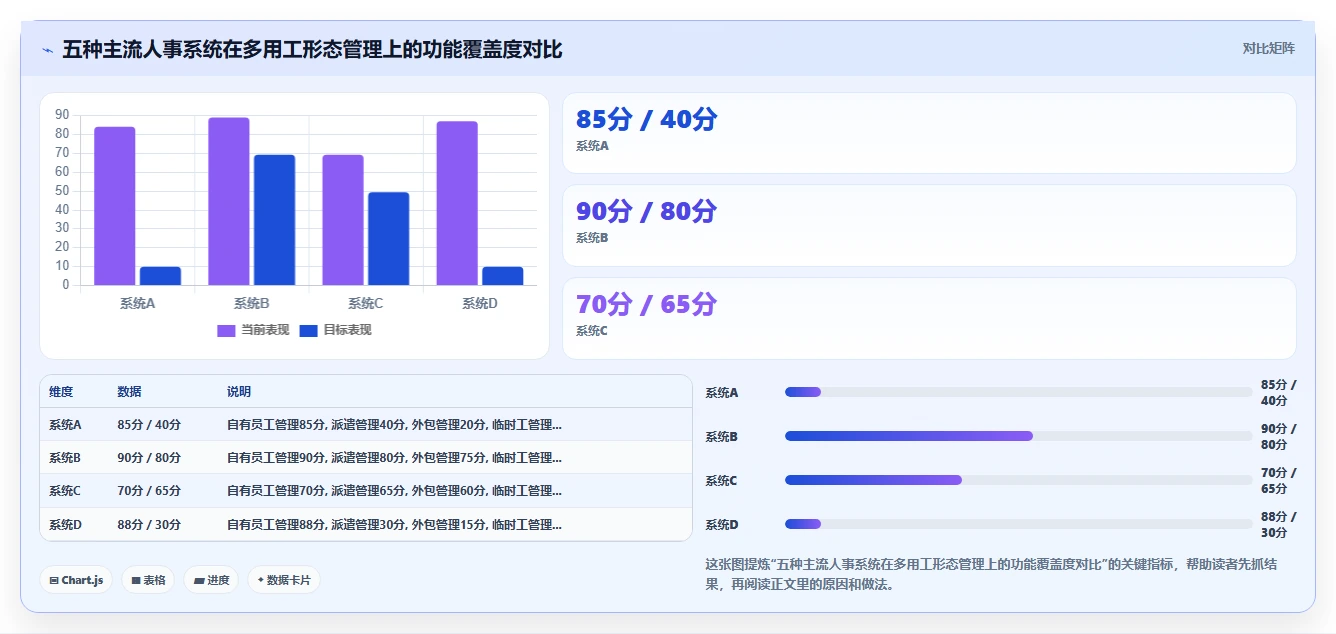
Task: Click the 说明 table column header
Action: (239, 392)
